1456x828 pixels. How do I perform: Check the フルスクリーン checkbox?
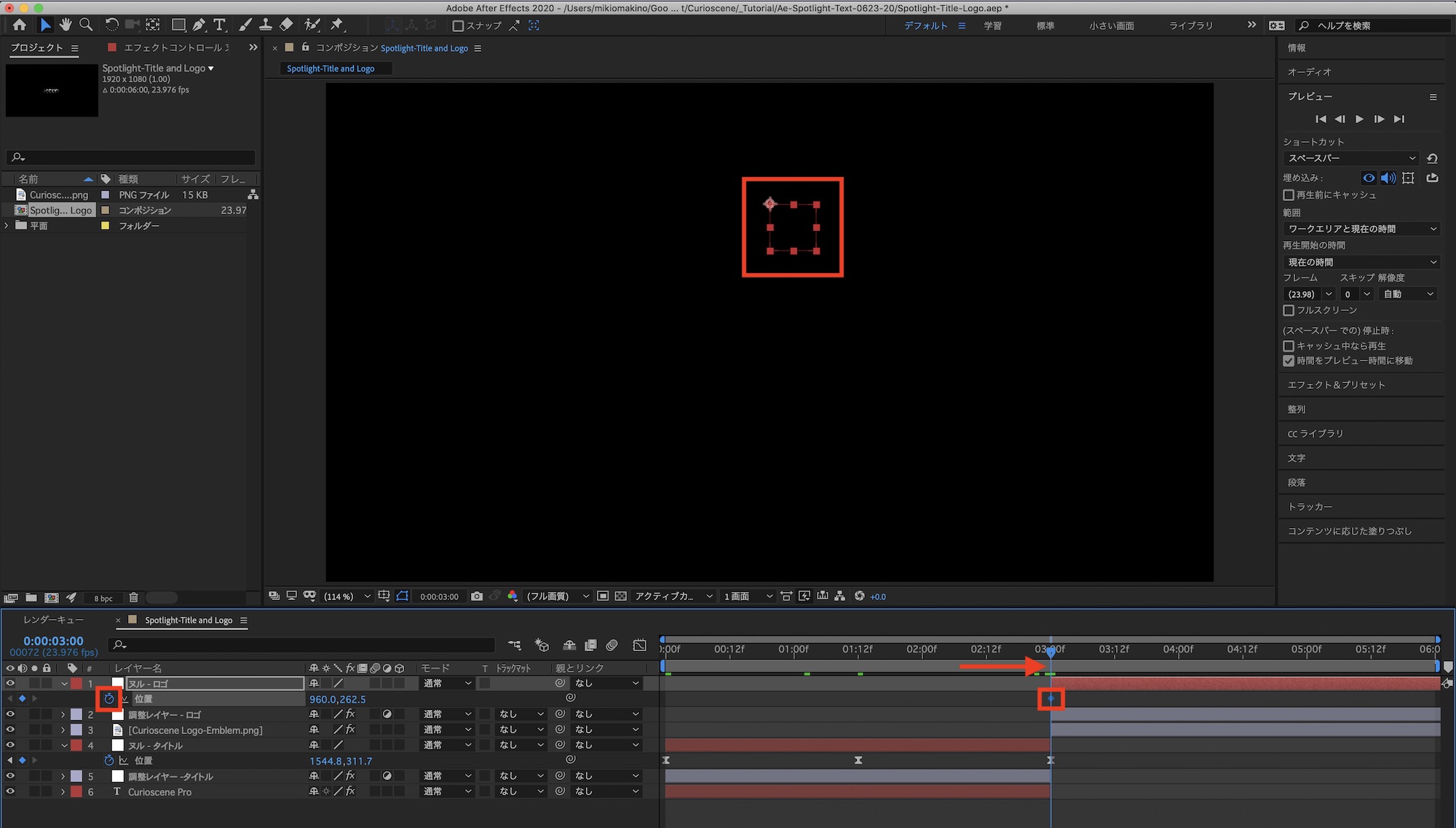[x=1289, y=310]
